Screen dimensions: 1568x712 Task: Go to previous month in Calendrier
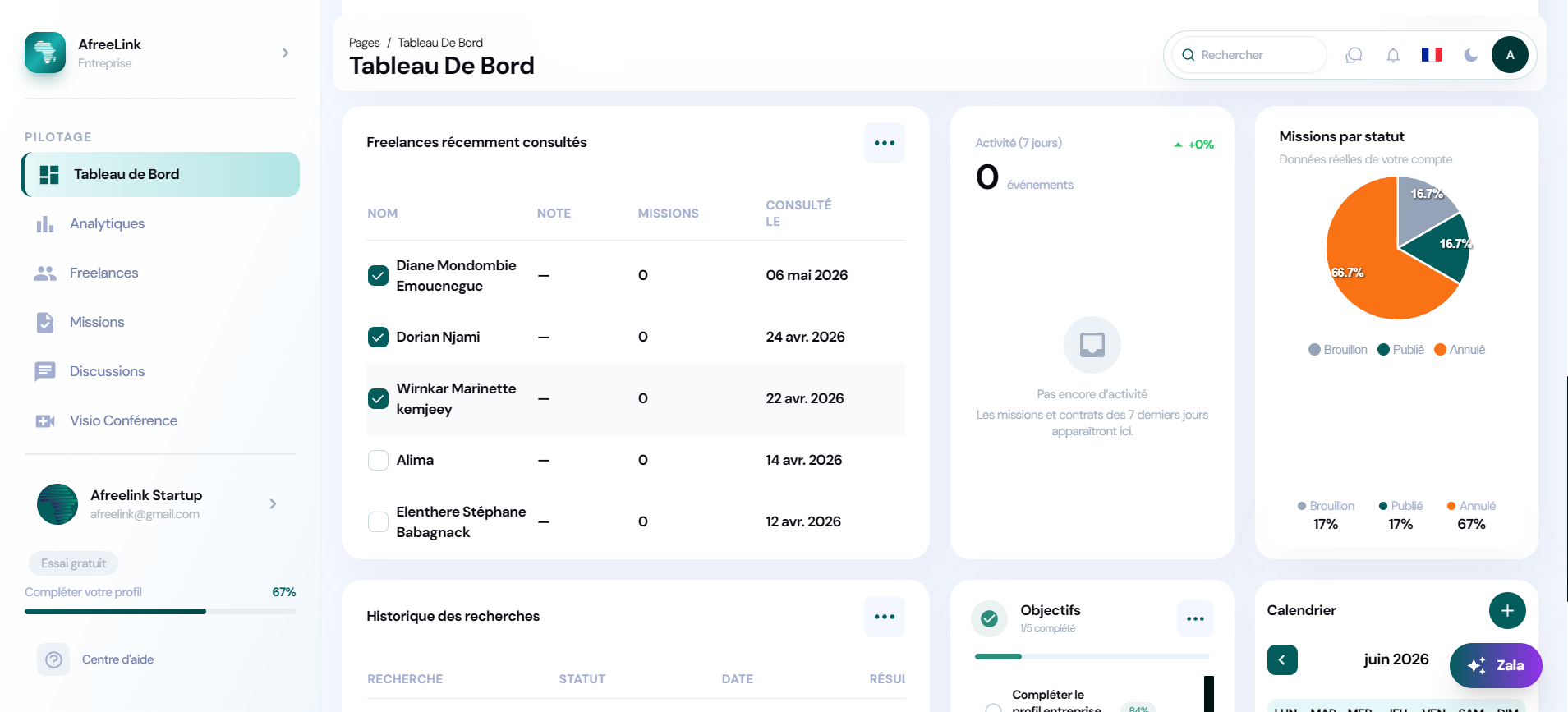coord(1282,659)
